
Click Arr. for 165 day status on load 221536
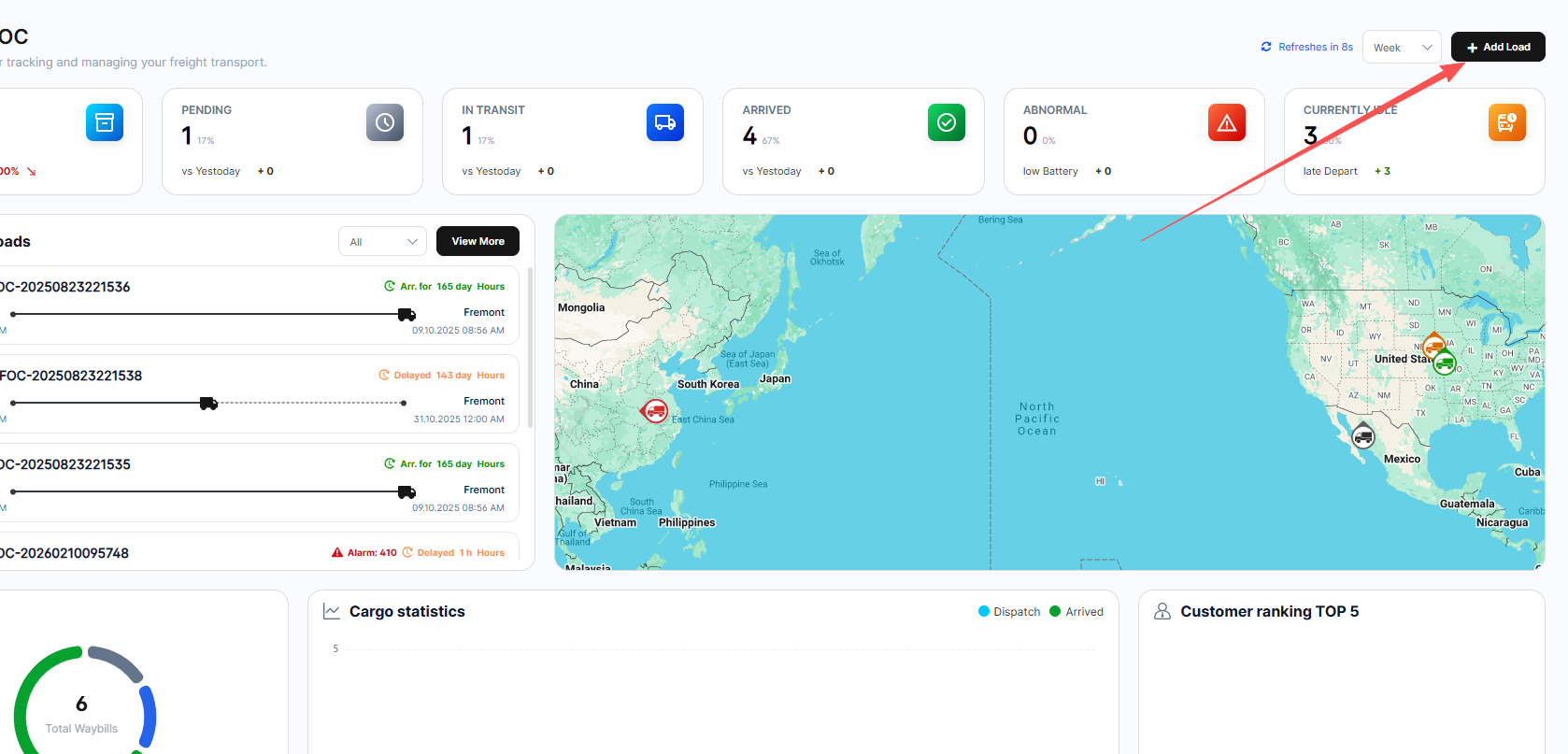444,286
